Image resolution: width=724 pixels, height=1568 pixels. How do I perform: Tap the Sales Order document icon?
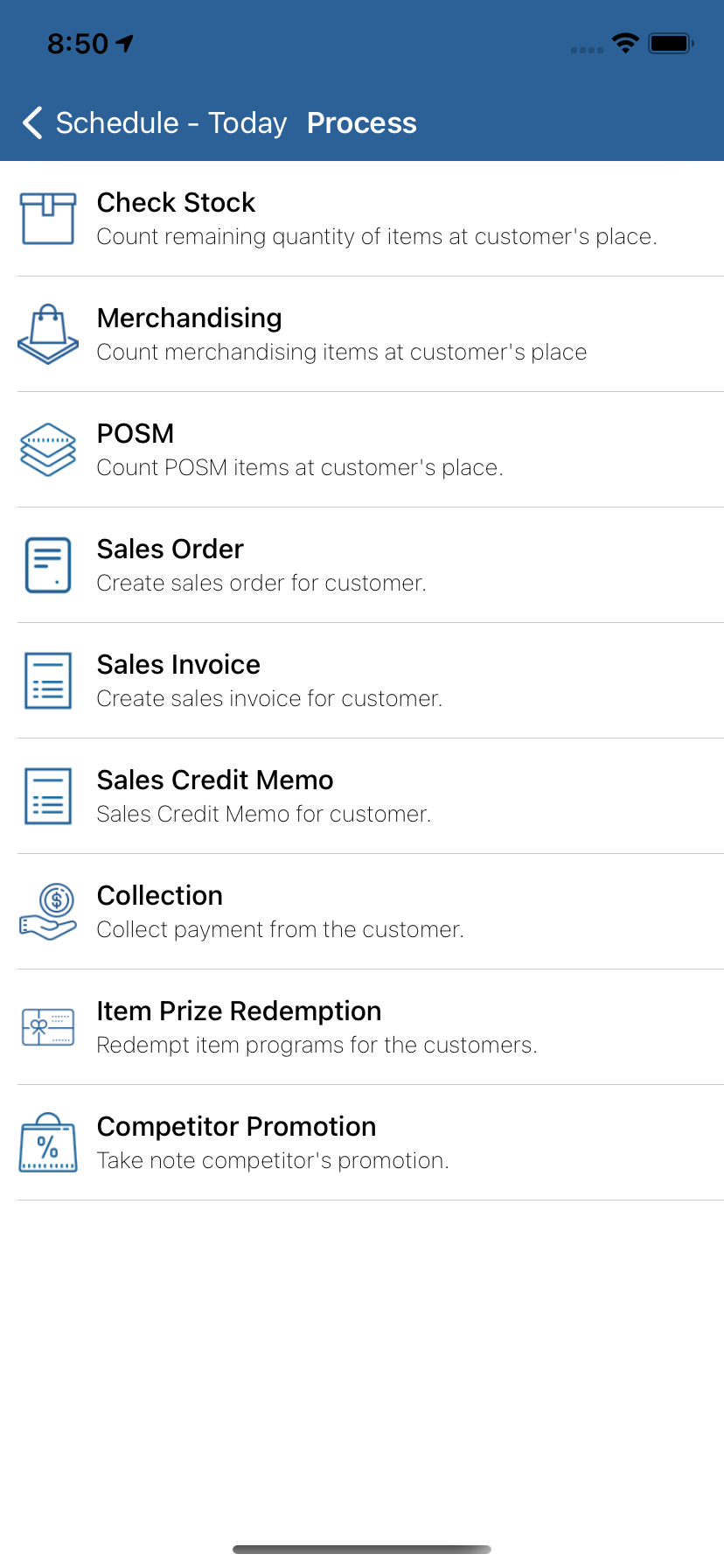pyautogui.click(x=48, y=565)
